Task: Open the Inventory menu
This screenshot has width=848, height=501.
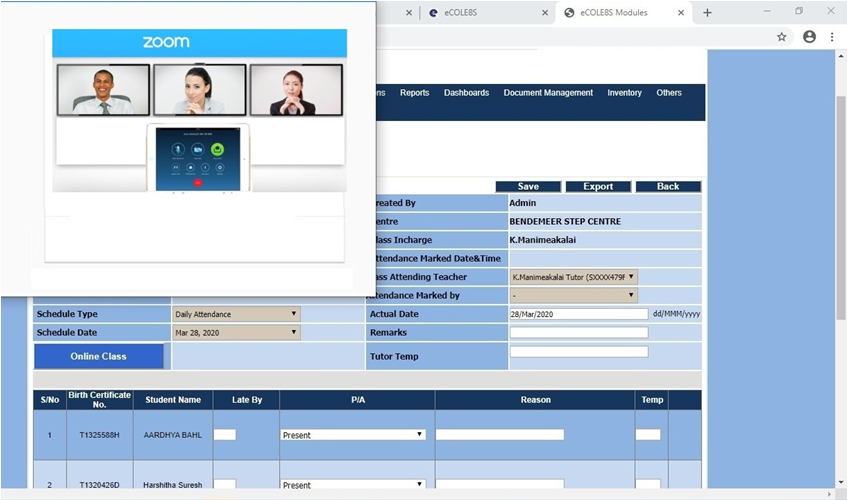Action: [624, 93]
